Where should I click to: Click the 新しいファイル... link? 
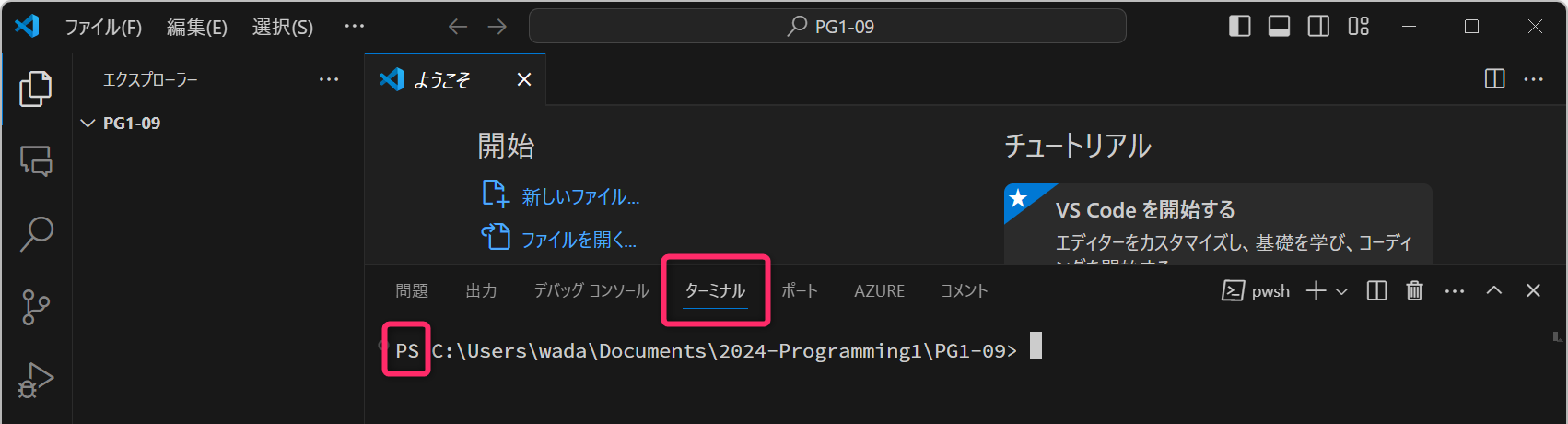[579, 196]
